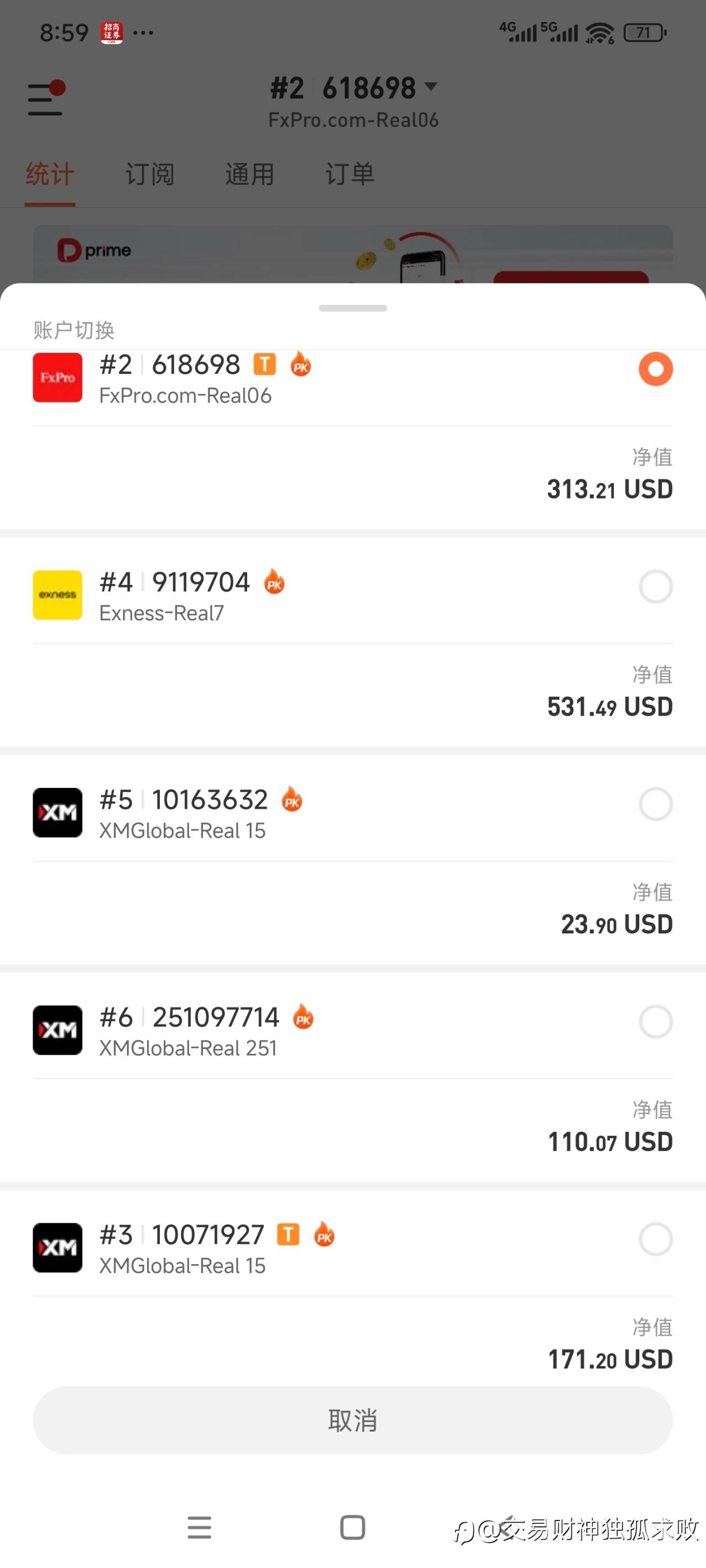Select account #6 251097714 radio button
This screenshot has width=706, height=1568.
click(655, 1022)
